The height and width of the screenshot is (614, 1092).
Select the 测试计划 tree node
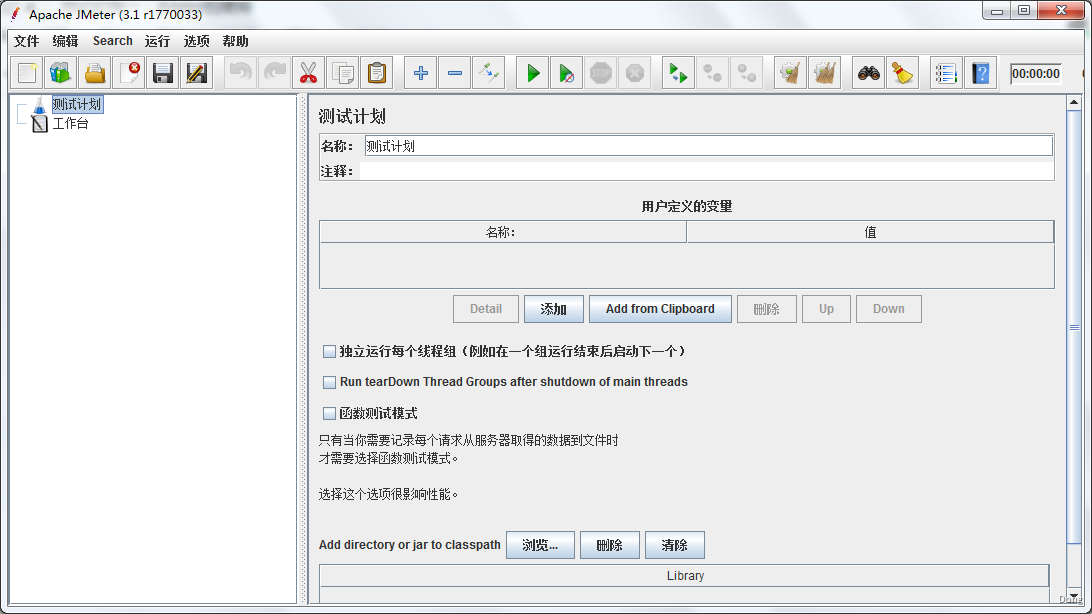tap(77, 104)
